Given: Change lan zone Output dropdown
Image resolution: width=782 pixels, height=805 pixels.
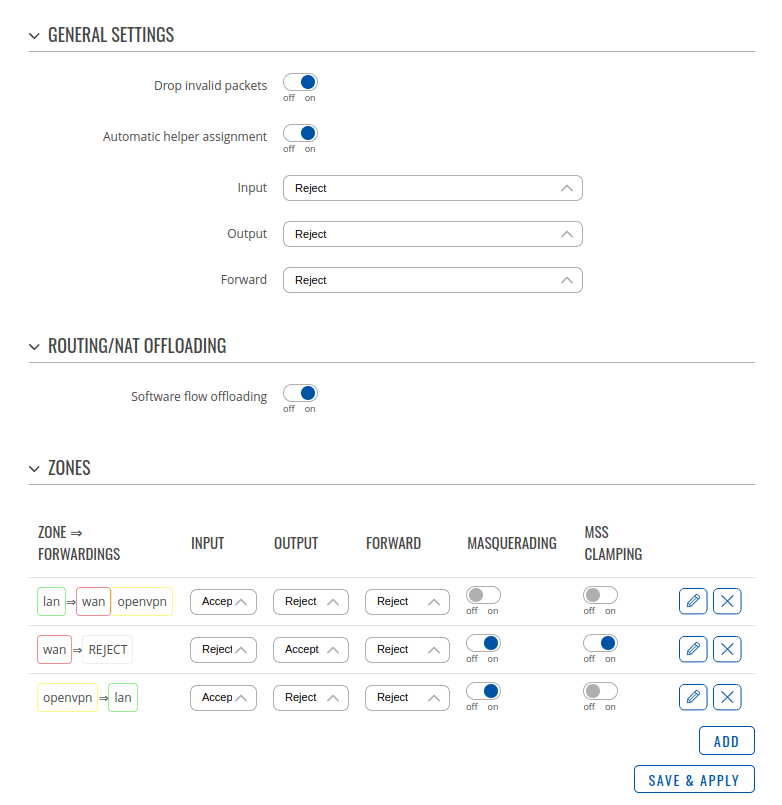Looking at the screenshot, I should pos(311,602).
